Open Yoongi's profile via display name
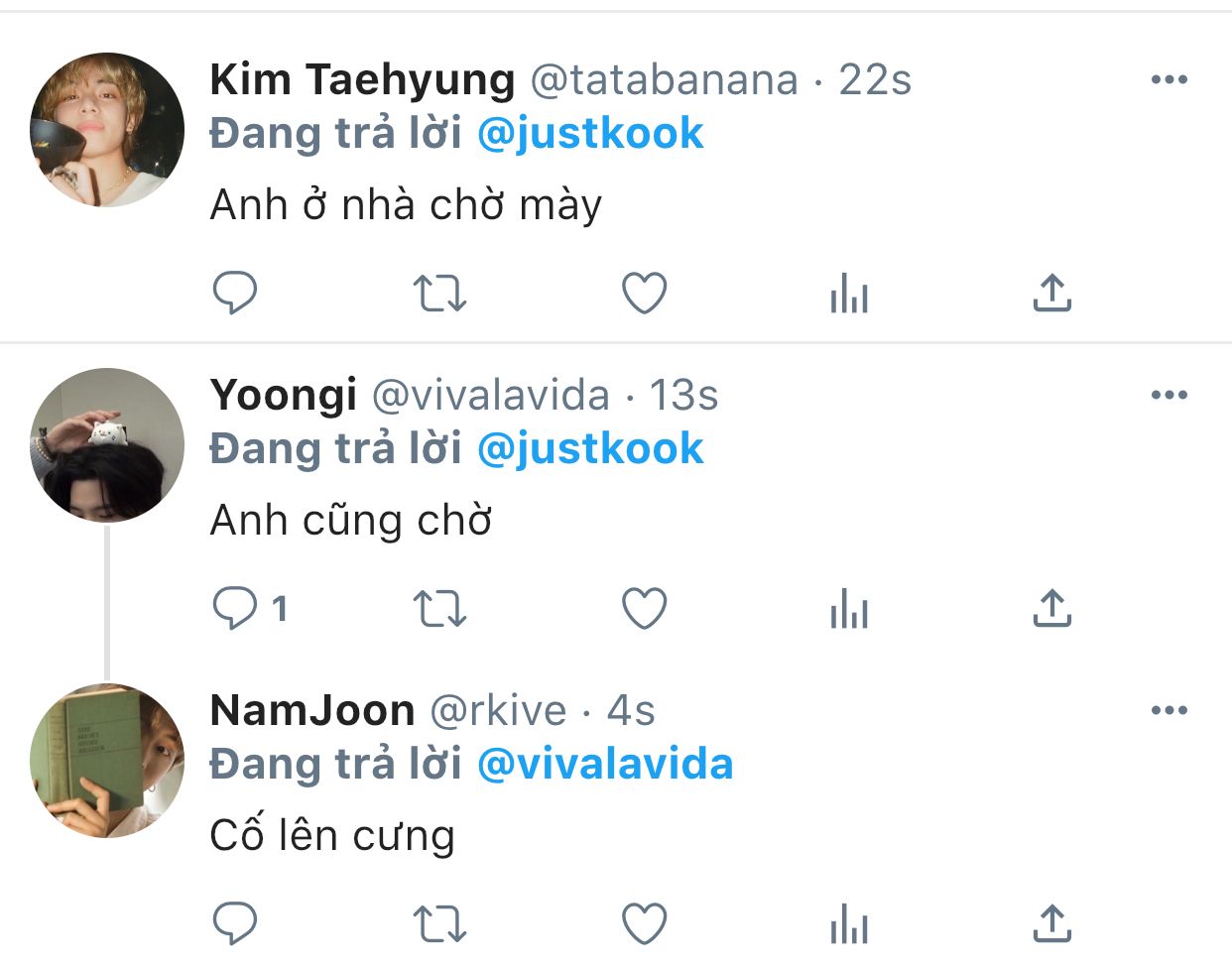Image resolution: width=1232 pixels, height=967 pixels. [284, 396]
